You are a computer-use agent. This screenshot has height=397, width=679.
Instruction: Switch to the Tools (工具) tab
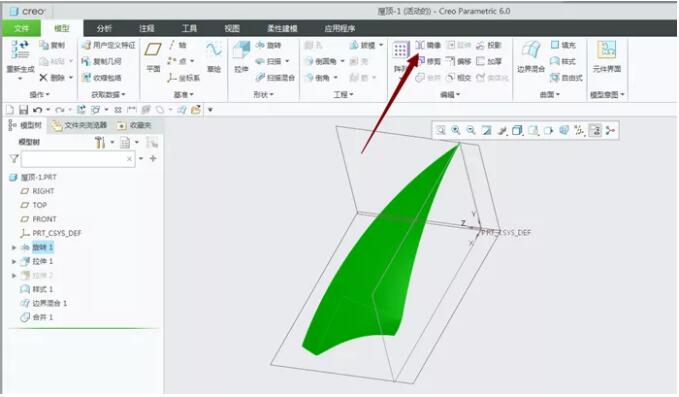189,28
